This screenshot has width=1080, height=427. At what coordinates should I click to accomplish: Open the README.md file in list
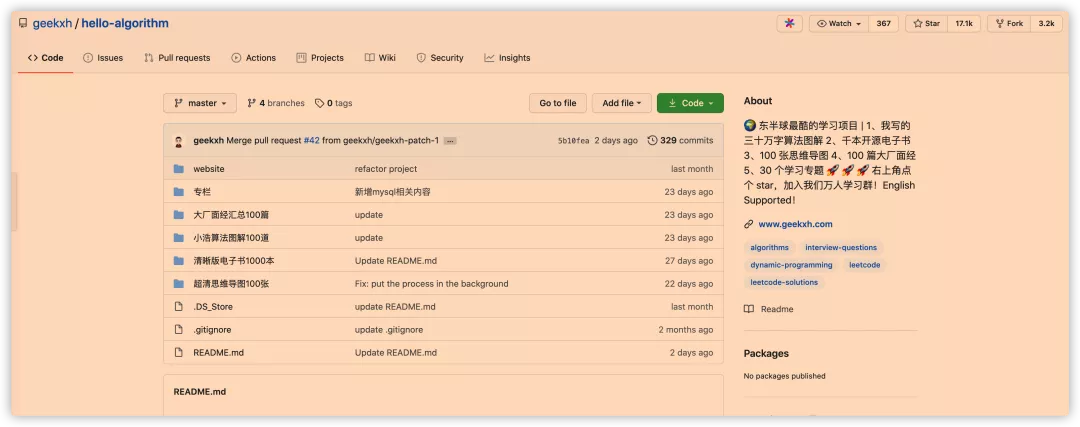(x=218, y=353)
